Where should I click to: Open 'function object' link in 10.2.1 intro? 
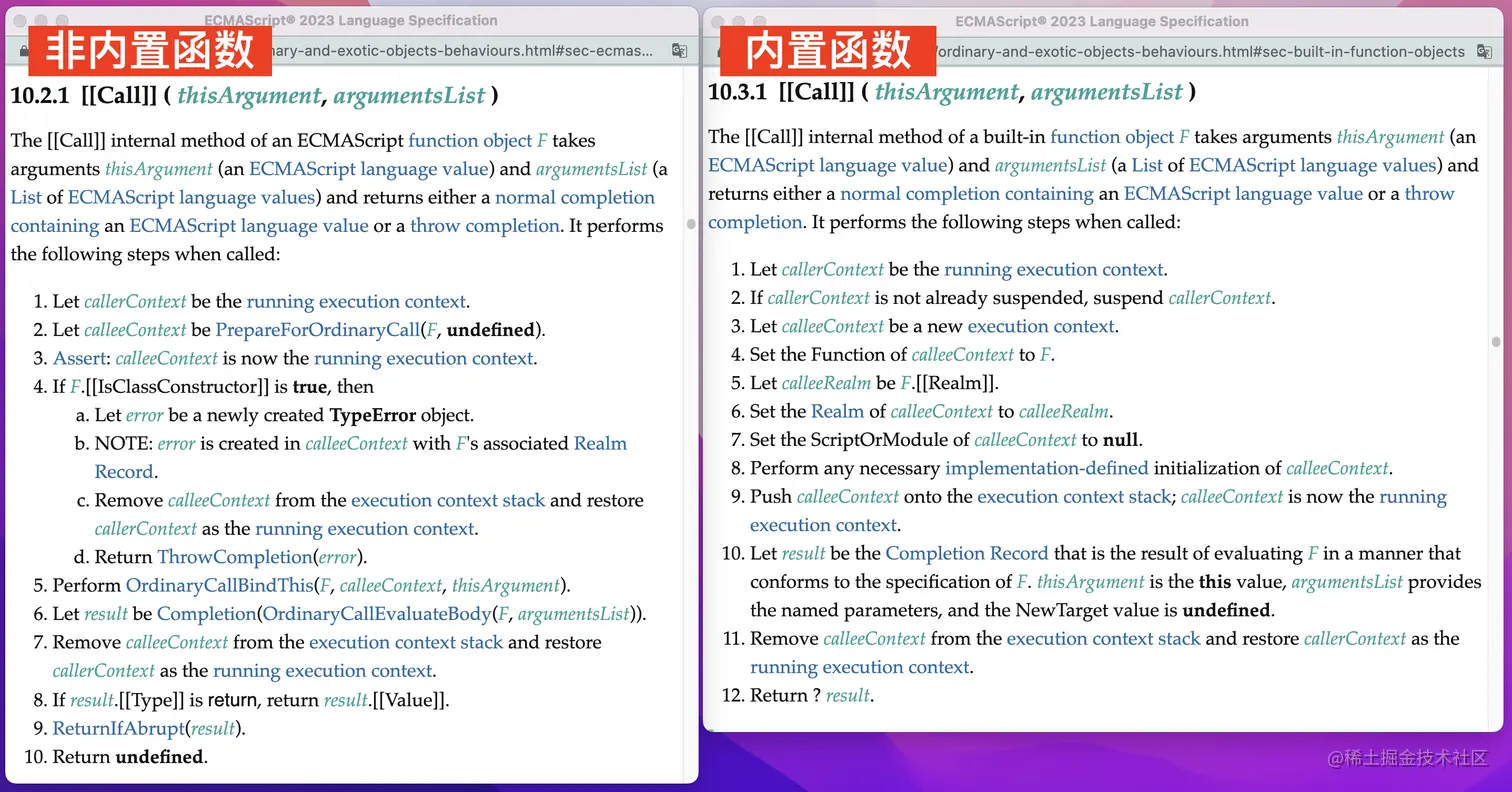click(471, 141)
